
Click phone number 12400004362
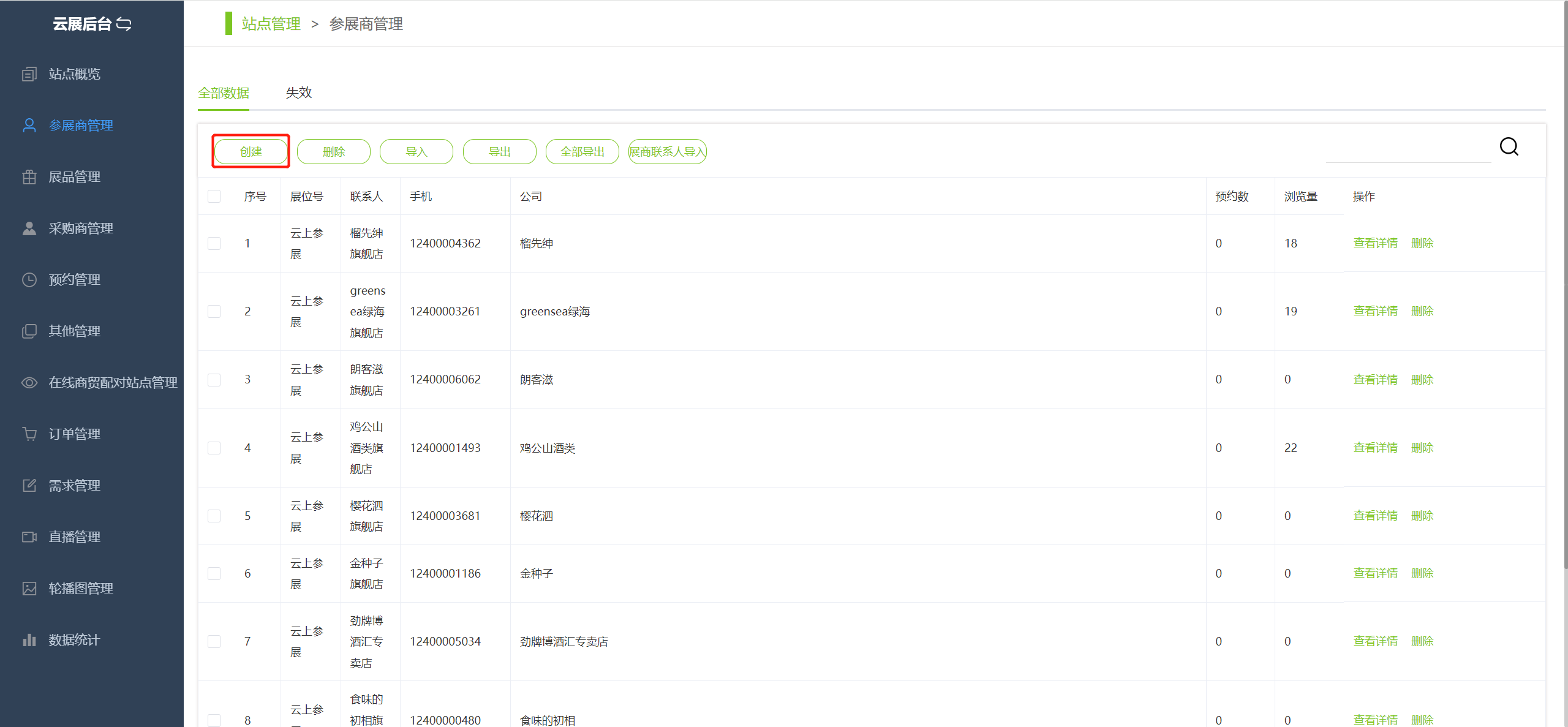pos(445,243)
